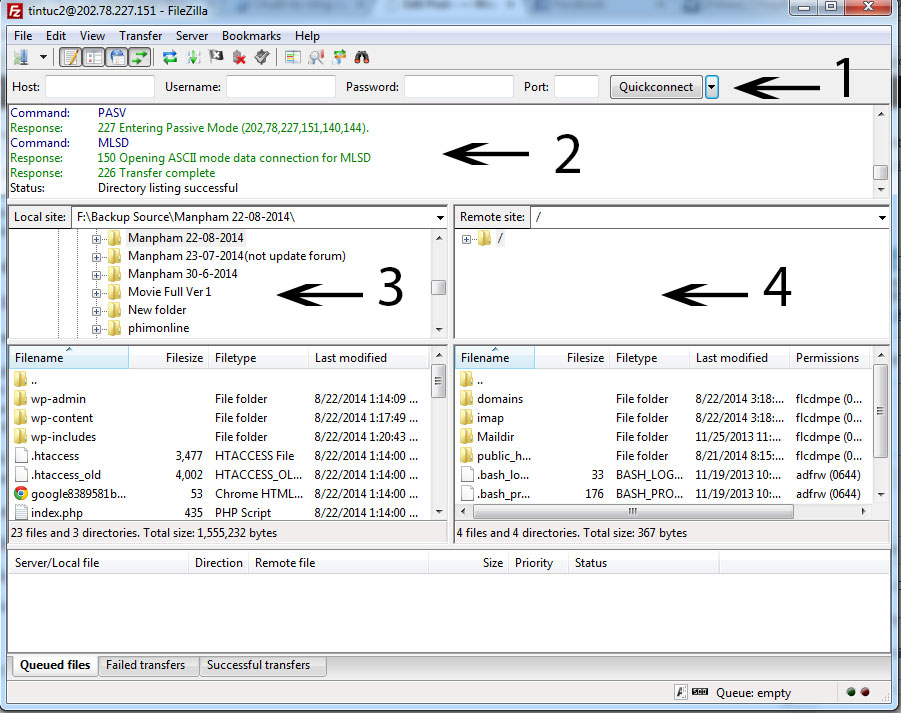The width and height of the screenshot is (901, 713).
Task: Open the Quickconnect history dropdown
Action: [712, 87]
